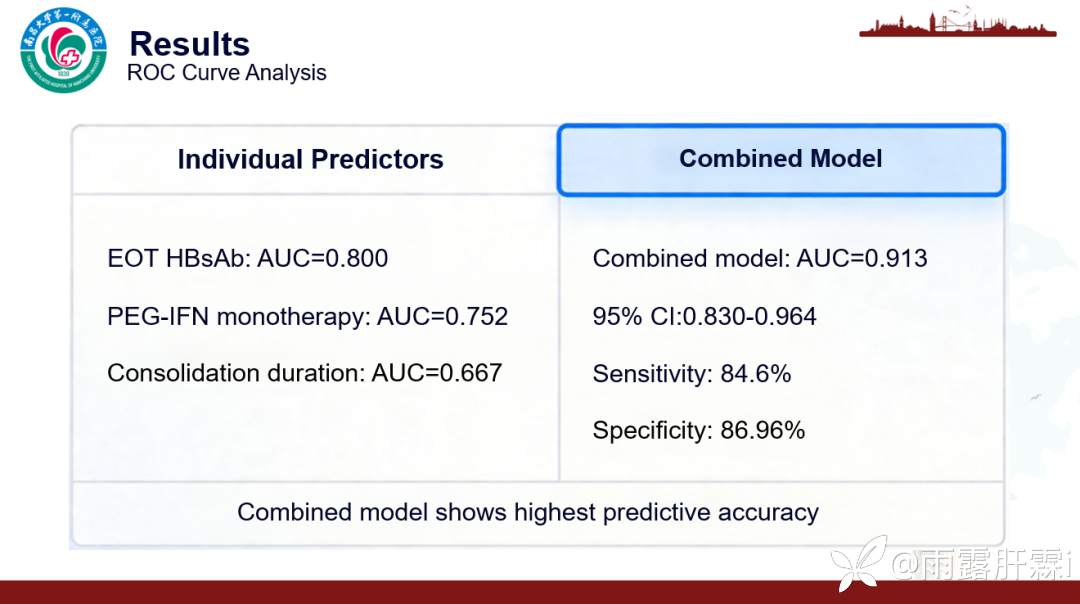The image size is (1080, 604).
Task: Click the Weibo watermark username text
Action: [981, 565]
